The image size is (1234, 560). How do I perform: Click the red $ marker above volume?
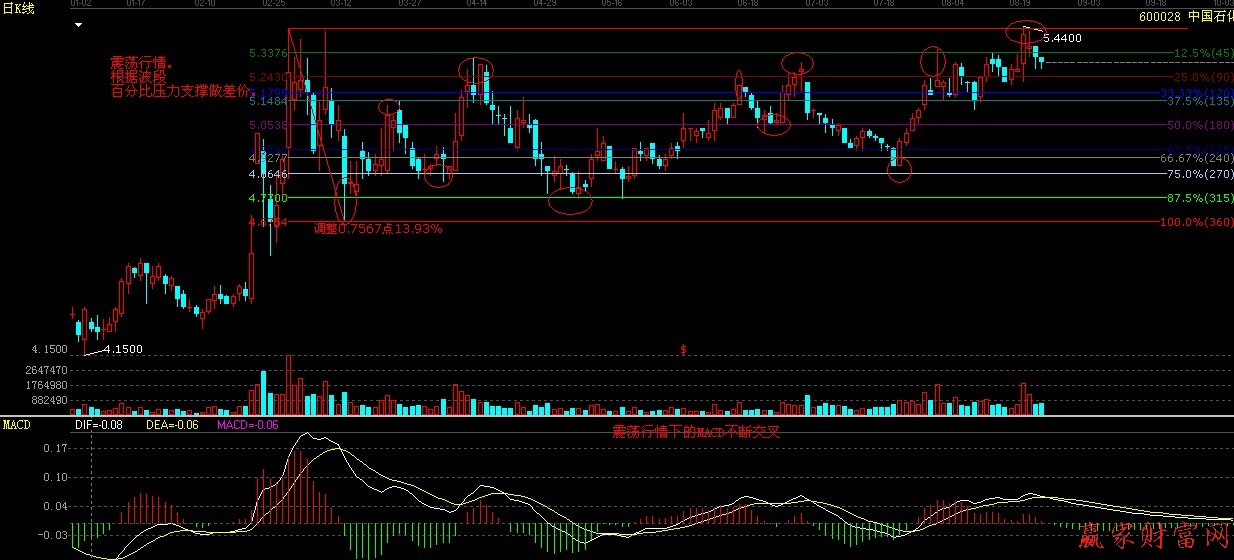[x=683, y=349]
